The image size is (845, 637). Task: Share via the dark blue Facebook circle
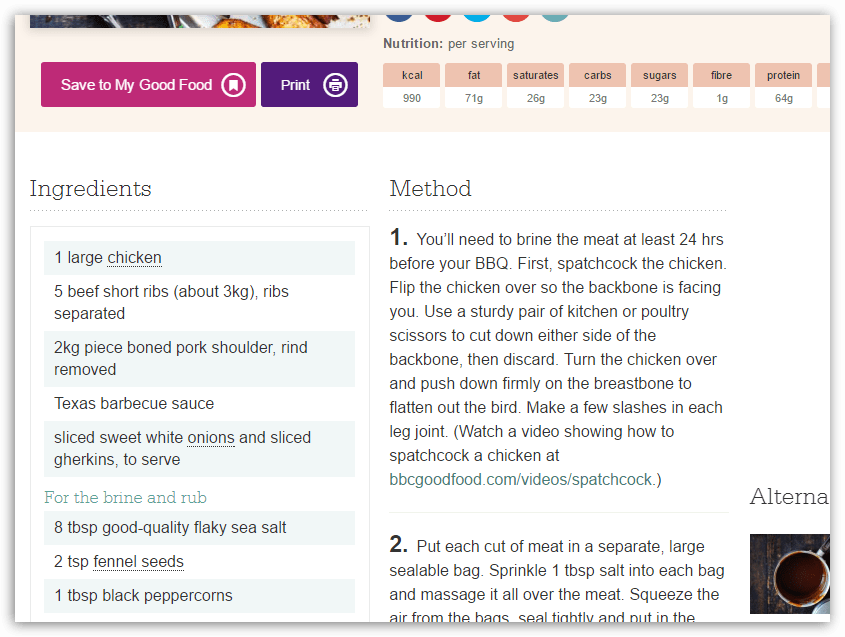[x=399, y=17]
